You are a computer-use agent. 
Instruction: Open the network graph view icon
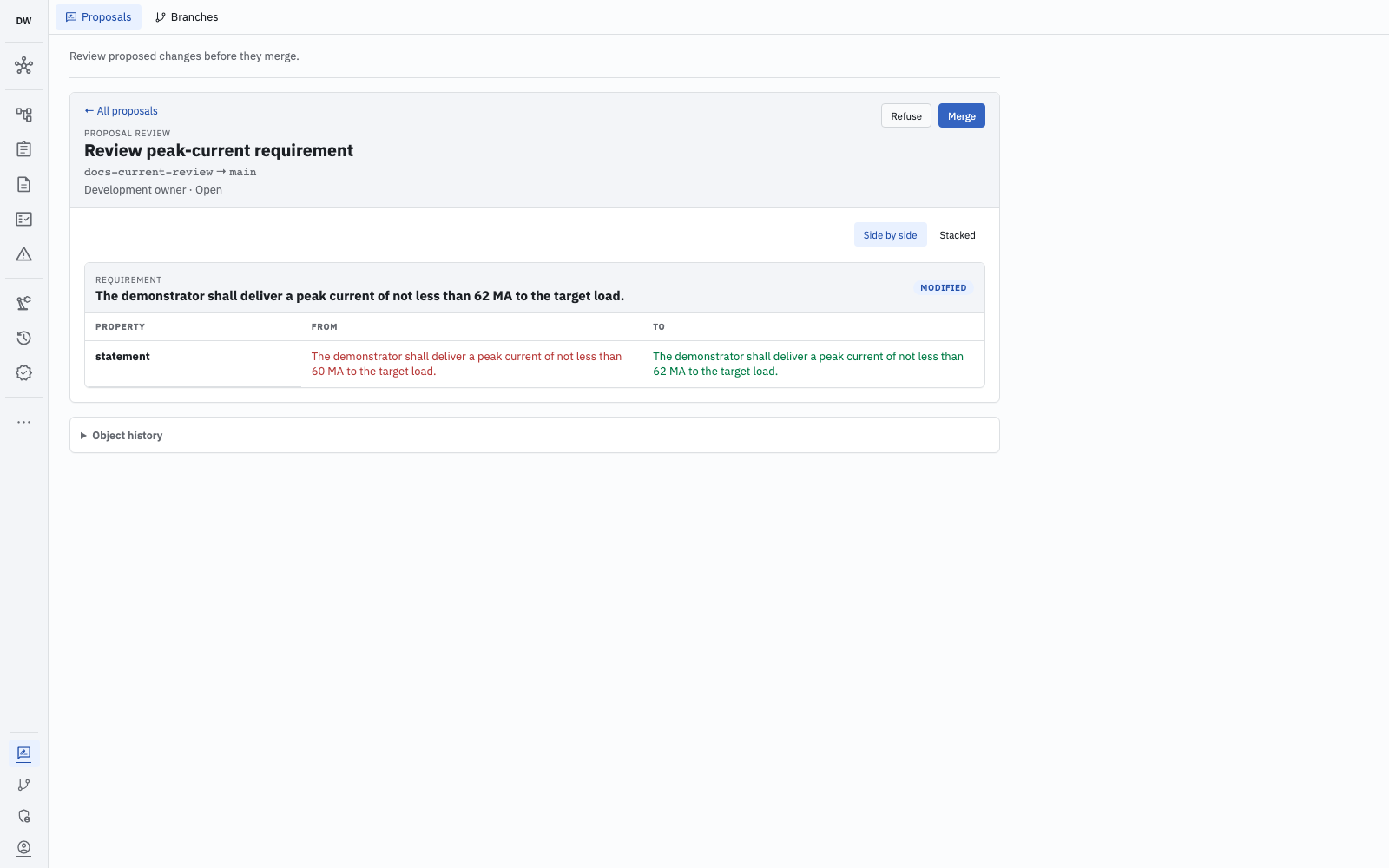[23, 65]
